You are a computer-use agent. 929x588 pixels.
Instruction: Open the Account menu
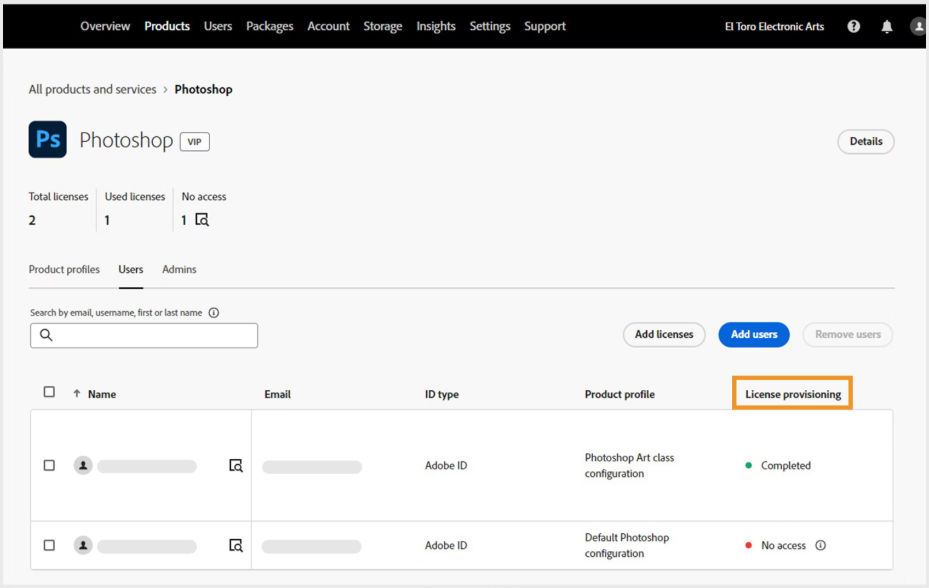tap(328, 26)
